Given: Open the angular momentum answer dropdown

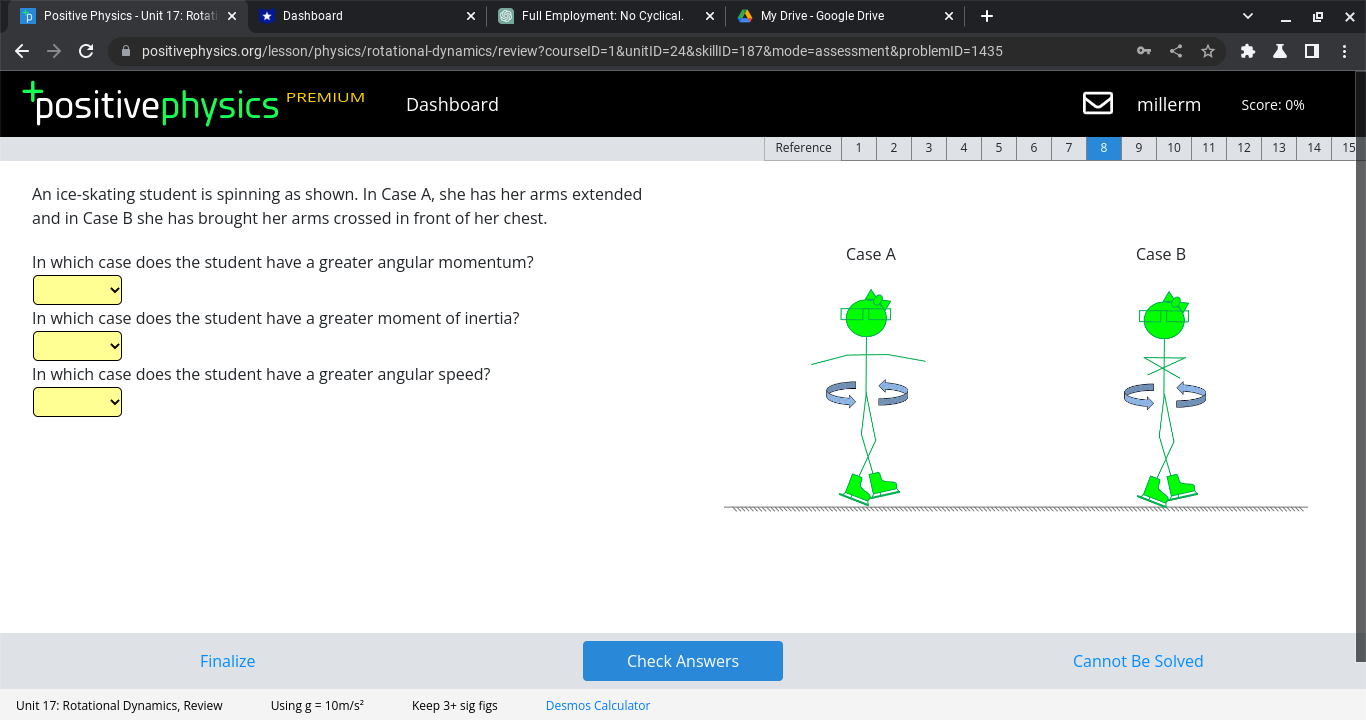Looking at the screenshot, I should tap(77, 289).
